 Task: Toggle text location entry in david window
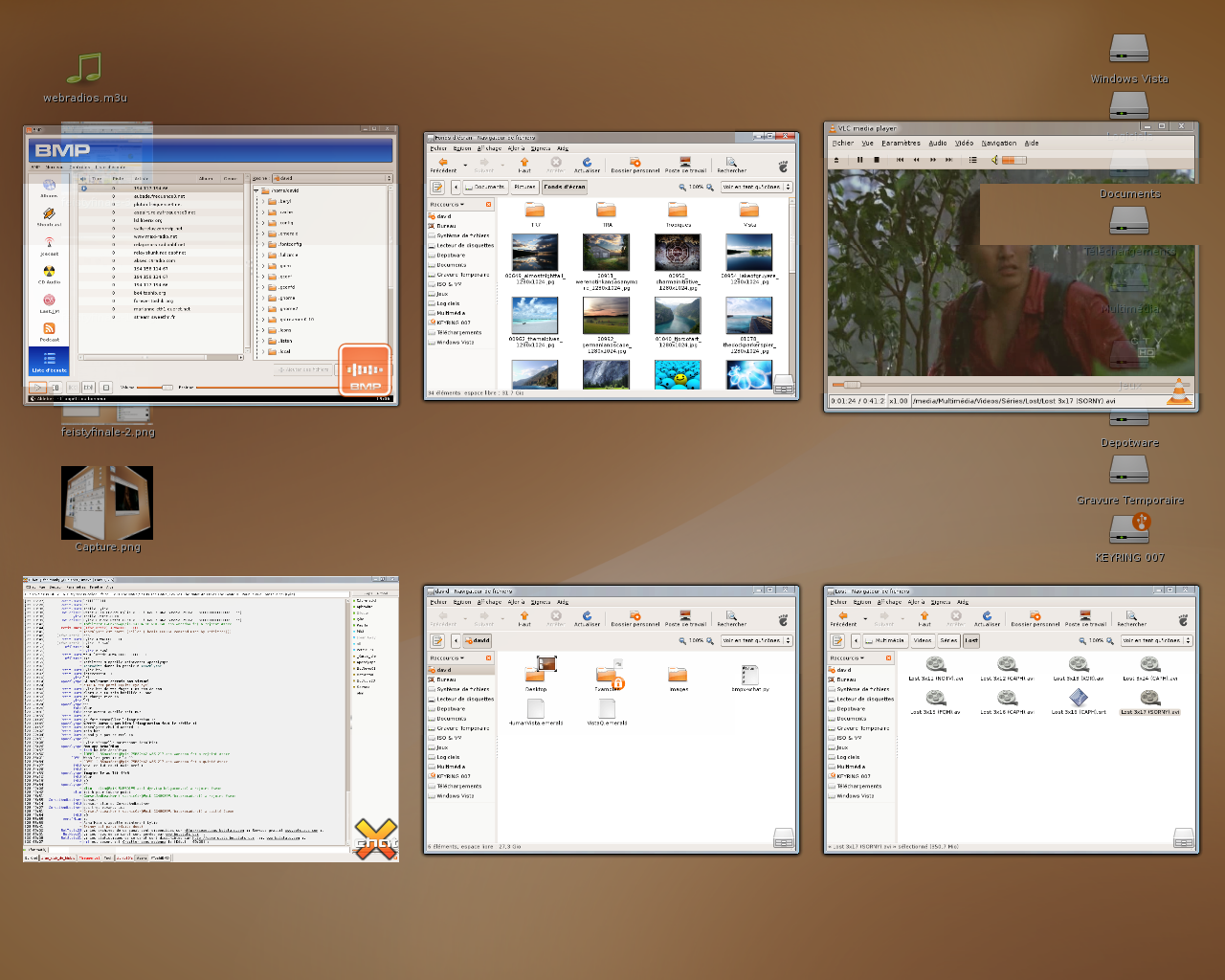[x=437, y=640]
